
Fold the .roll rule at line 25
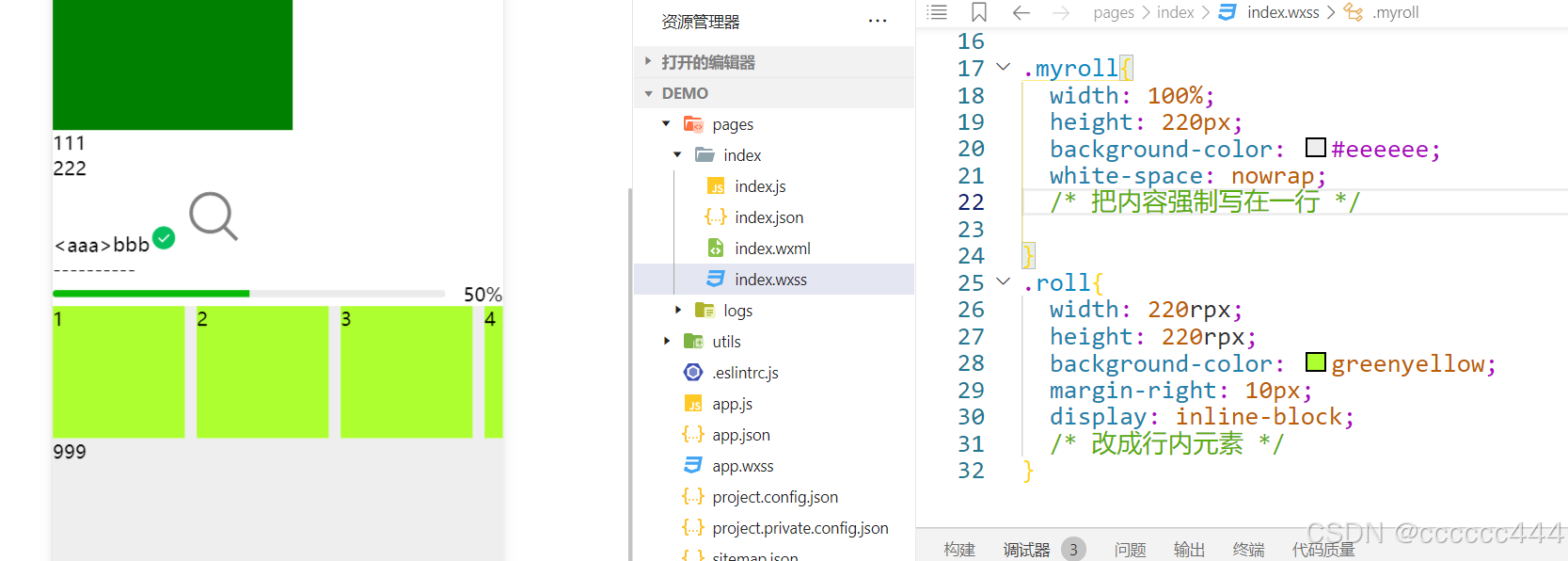pos(1003,281)
